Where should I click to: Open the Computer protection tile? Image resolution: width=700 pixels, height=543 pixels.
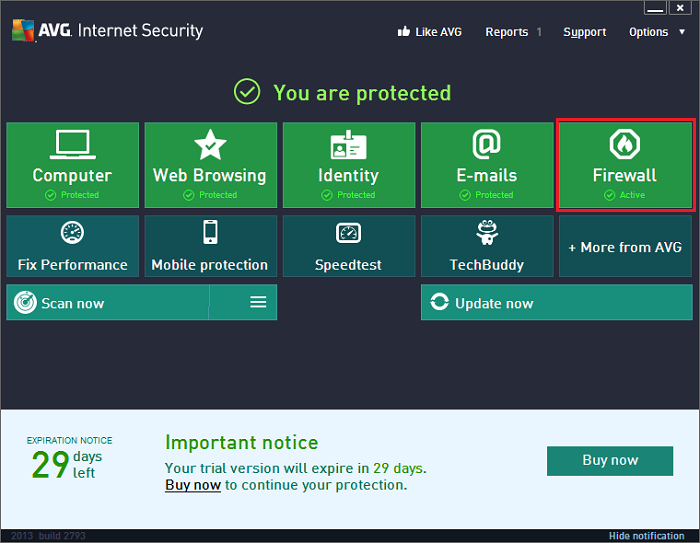click(x=72, y=165)
